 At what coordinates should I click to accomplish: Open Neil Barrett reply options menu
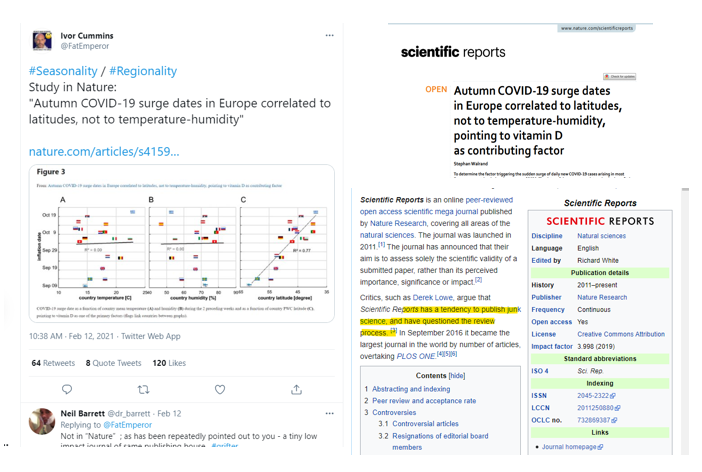click(330, 413)
